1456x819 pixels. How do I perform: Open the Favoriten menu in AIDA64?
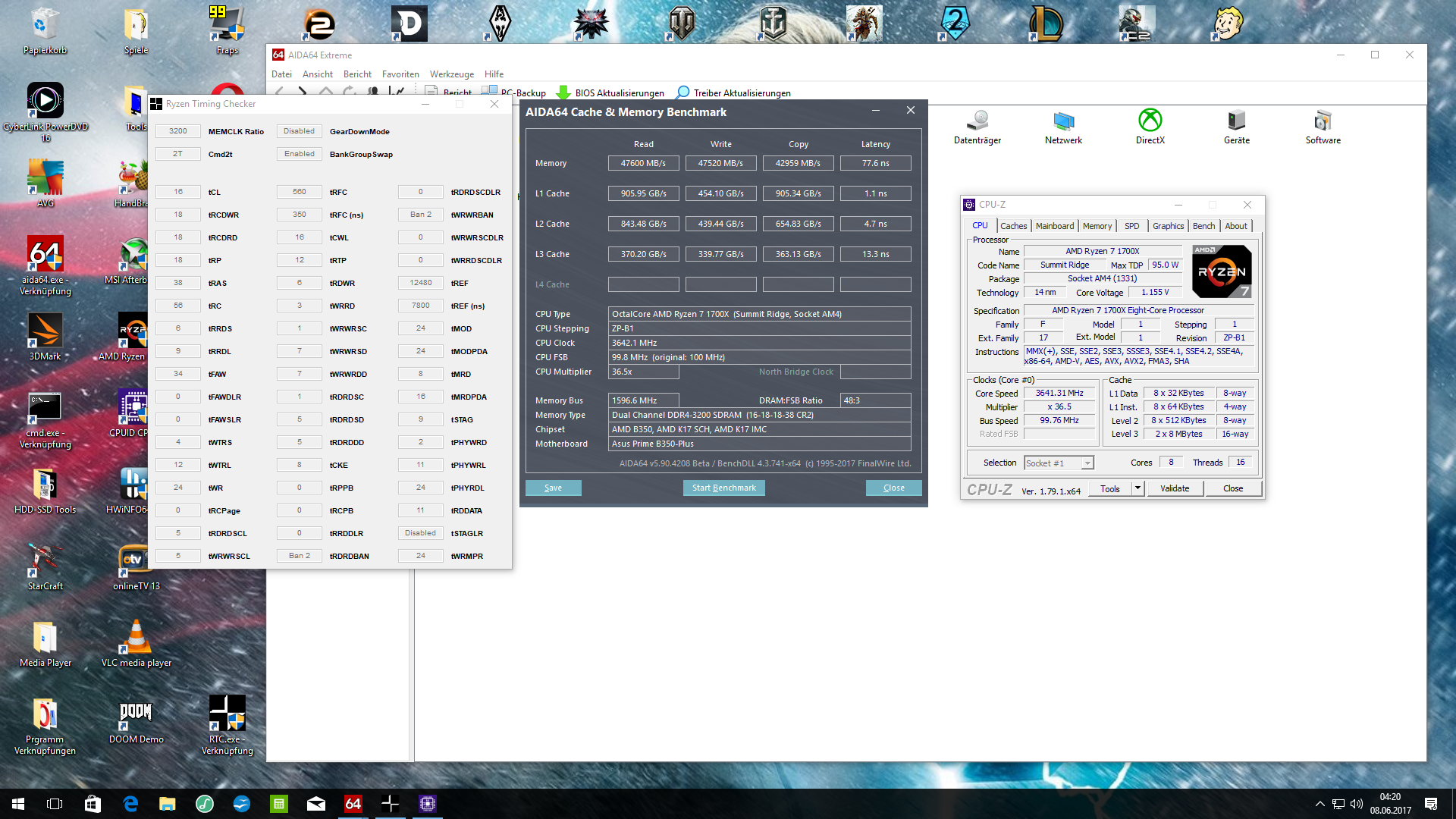click(400, 74)
